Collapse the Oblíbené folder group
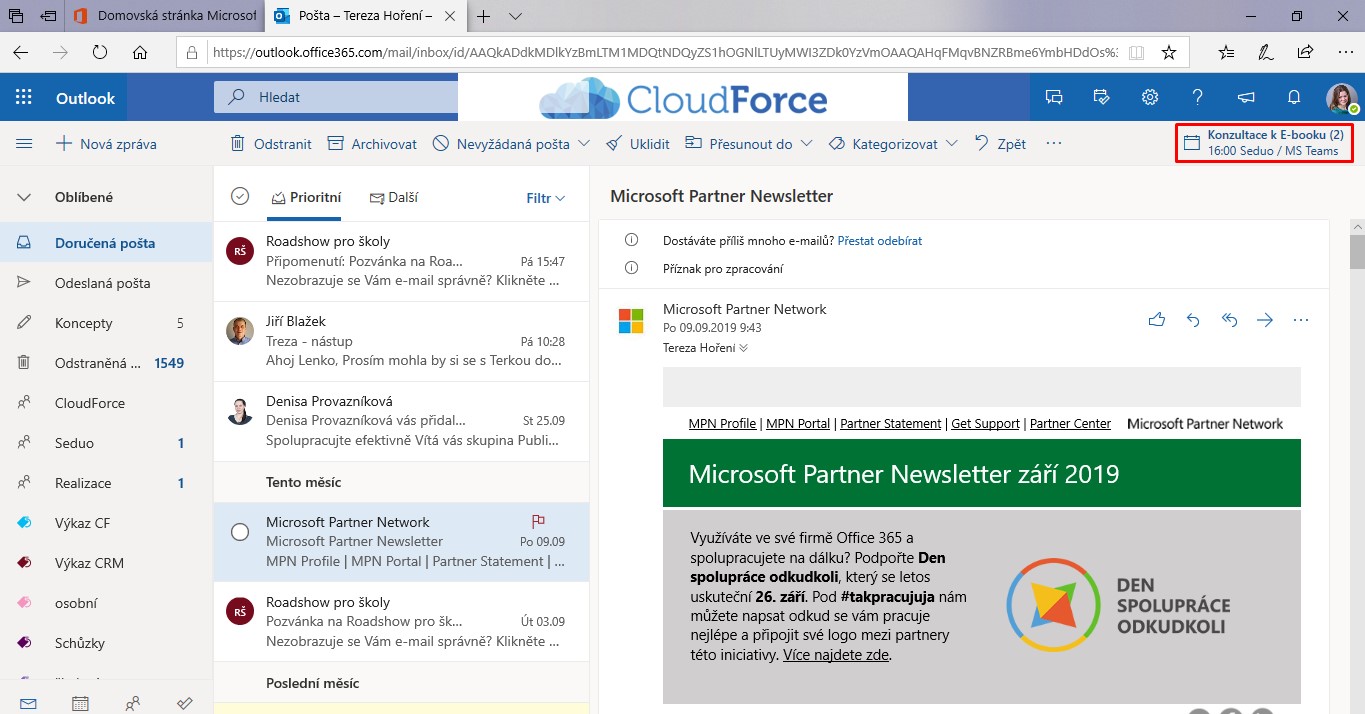 click(x=24, y=197)
